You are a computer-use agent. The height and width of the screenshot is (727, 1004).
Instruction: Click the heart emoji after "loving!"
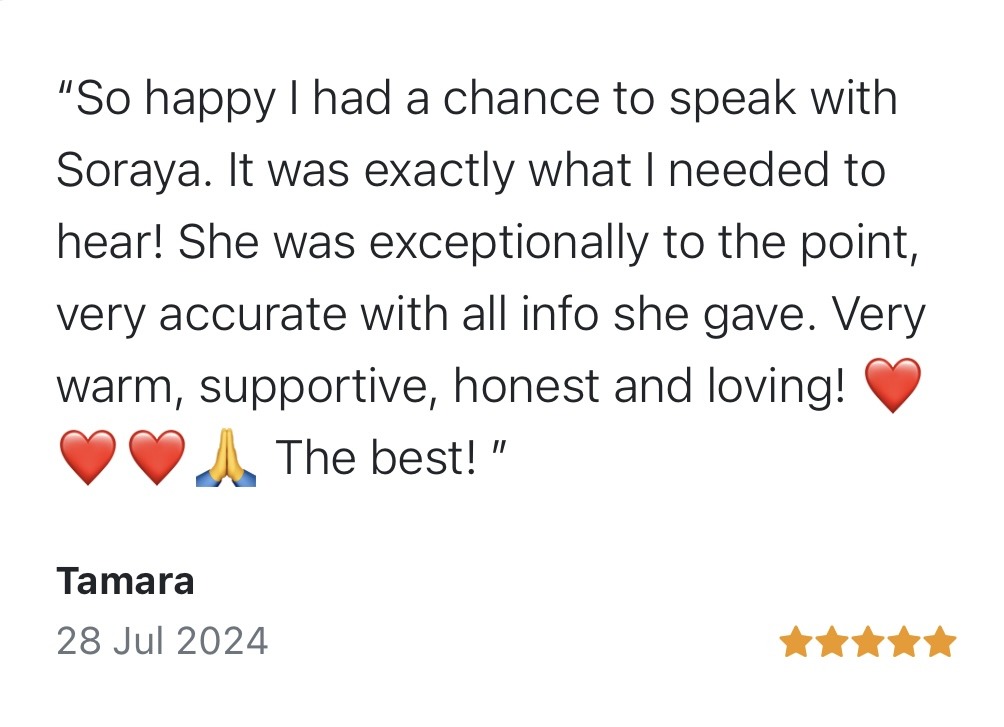pos(891,387)
